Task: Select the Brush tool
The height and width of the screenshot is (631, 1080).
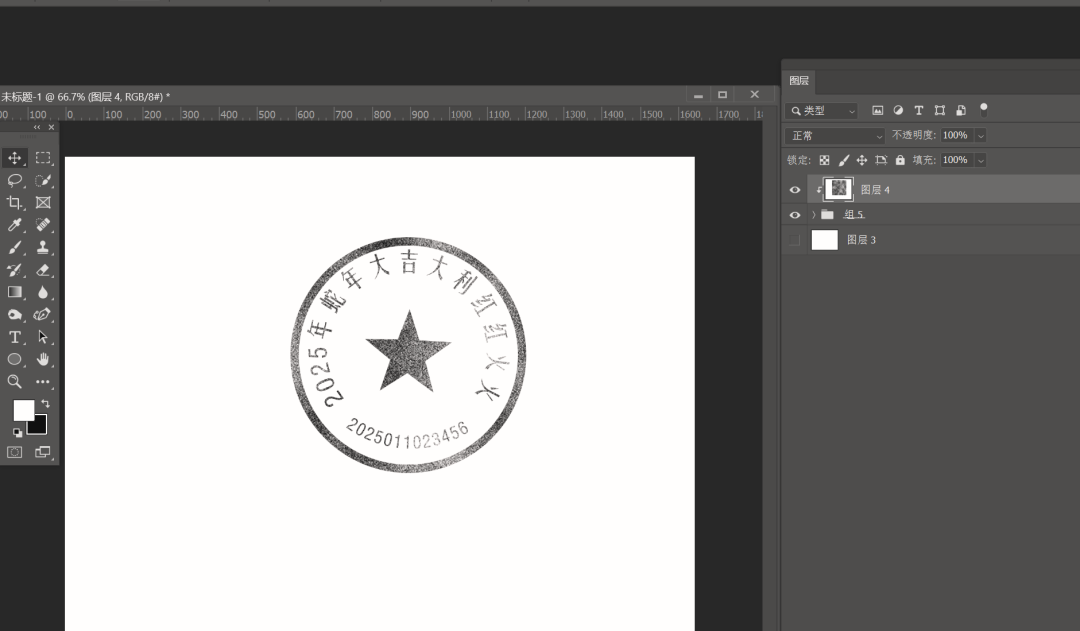Action: 14,247
